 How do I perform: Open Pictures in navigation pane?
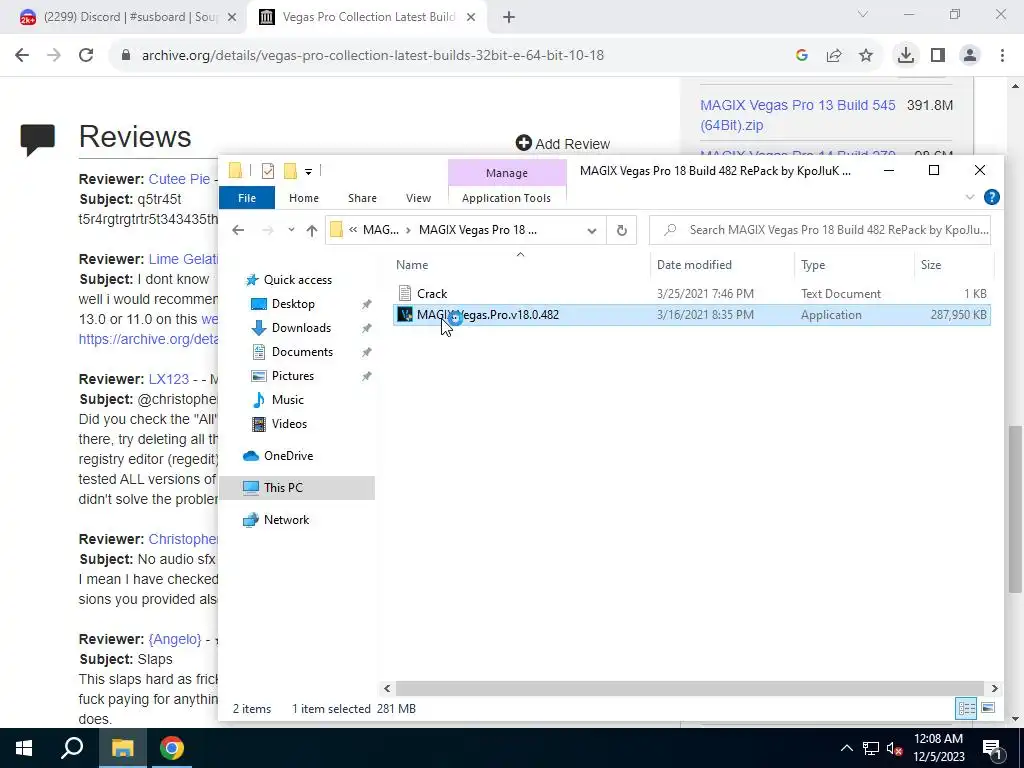coord(293,376)
